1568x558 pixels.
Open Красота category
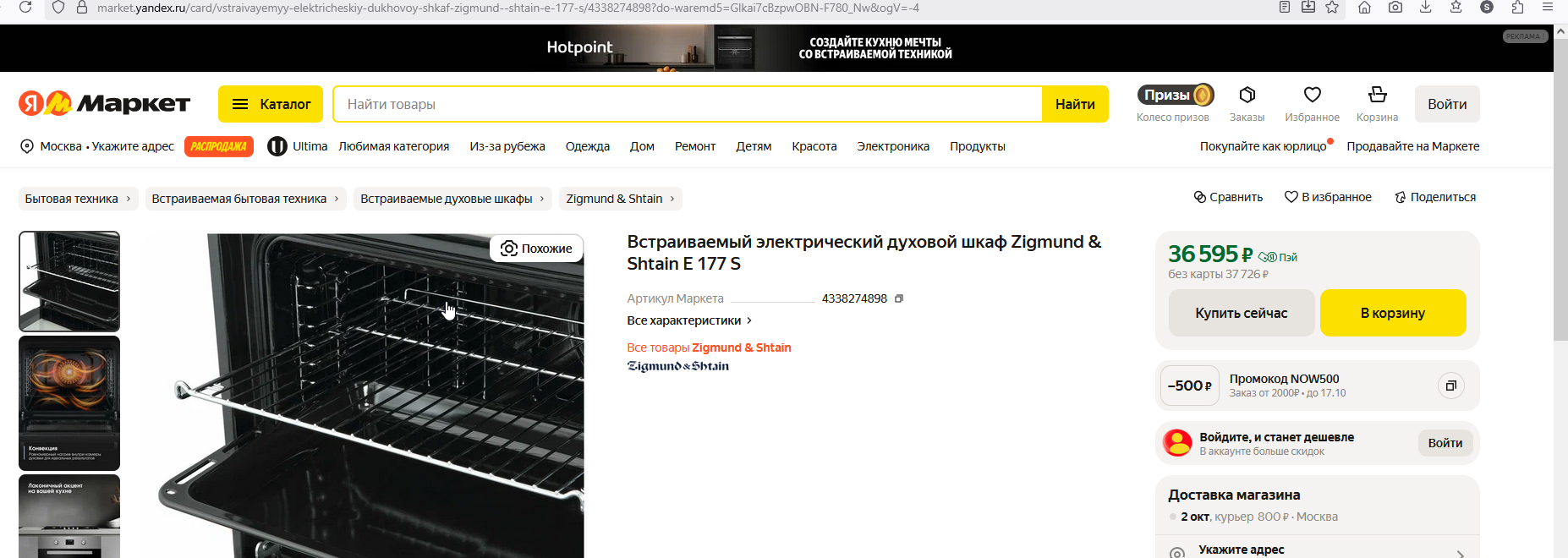tap(814, 146)
